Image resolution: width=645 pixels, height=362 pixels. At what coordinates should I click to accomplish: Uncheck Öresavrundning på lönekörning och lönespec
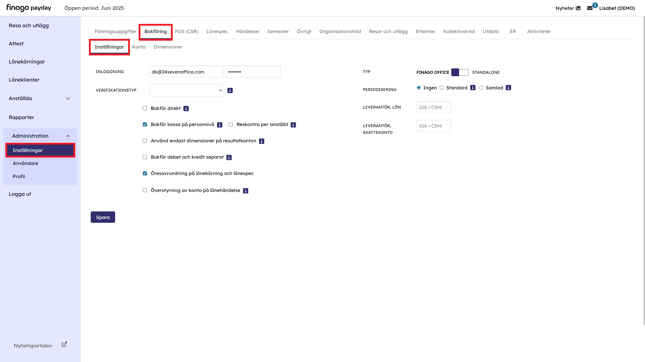click(x=145, y=173)
